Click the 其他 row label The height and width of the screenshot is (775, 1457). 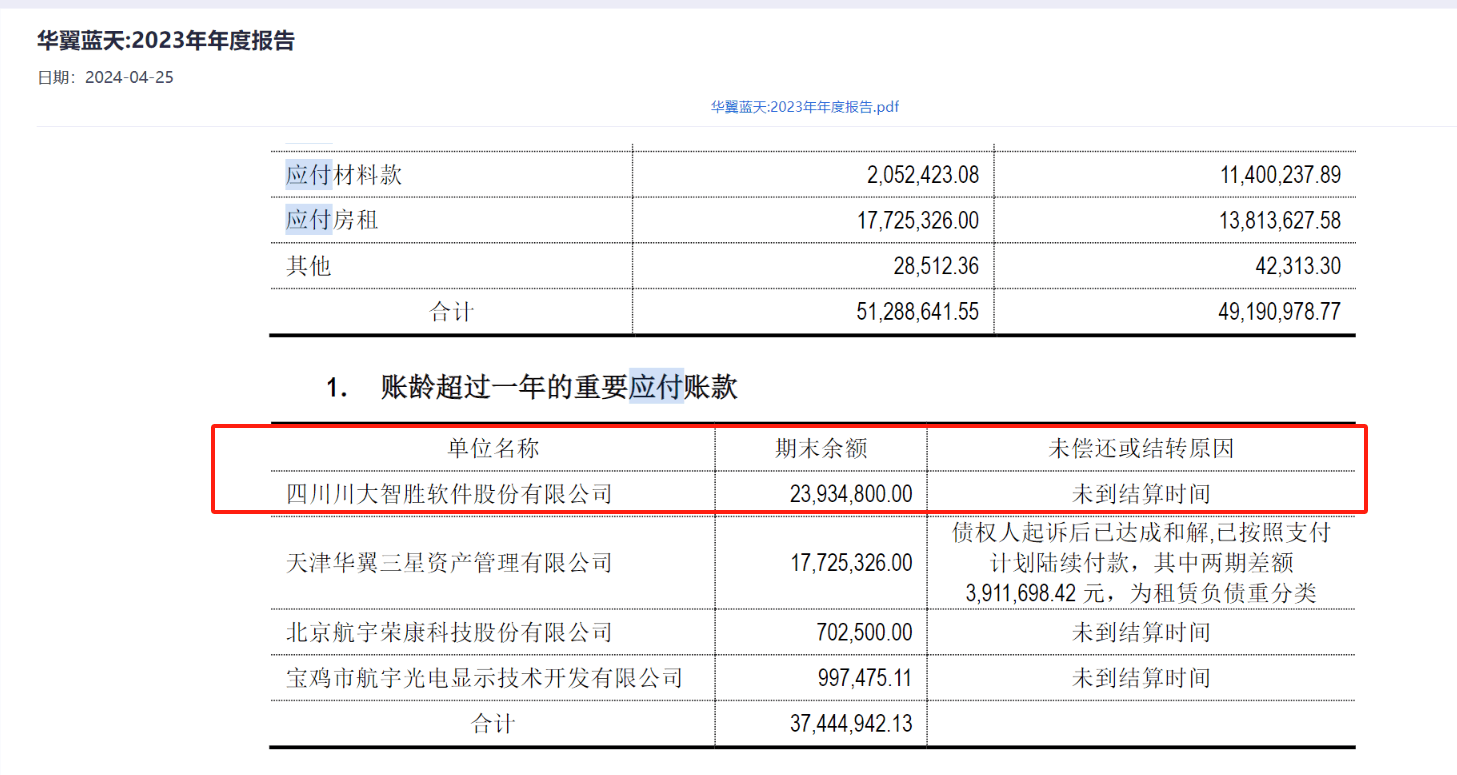click(x=308, y=266)
